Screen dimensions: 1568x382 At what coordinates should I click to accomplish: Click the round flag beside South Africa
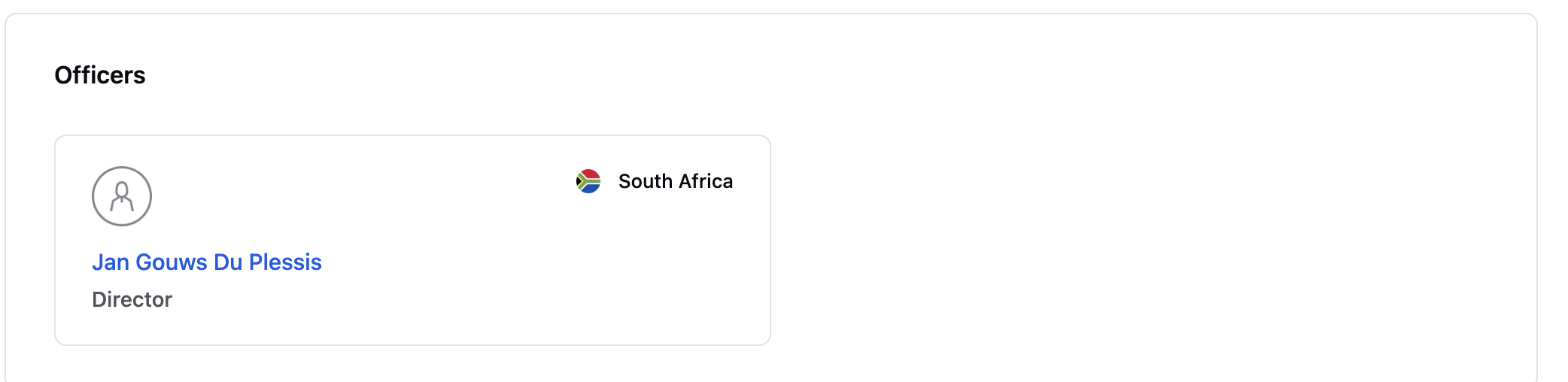[x=588, y=181]
